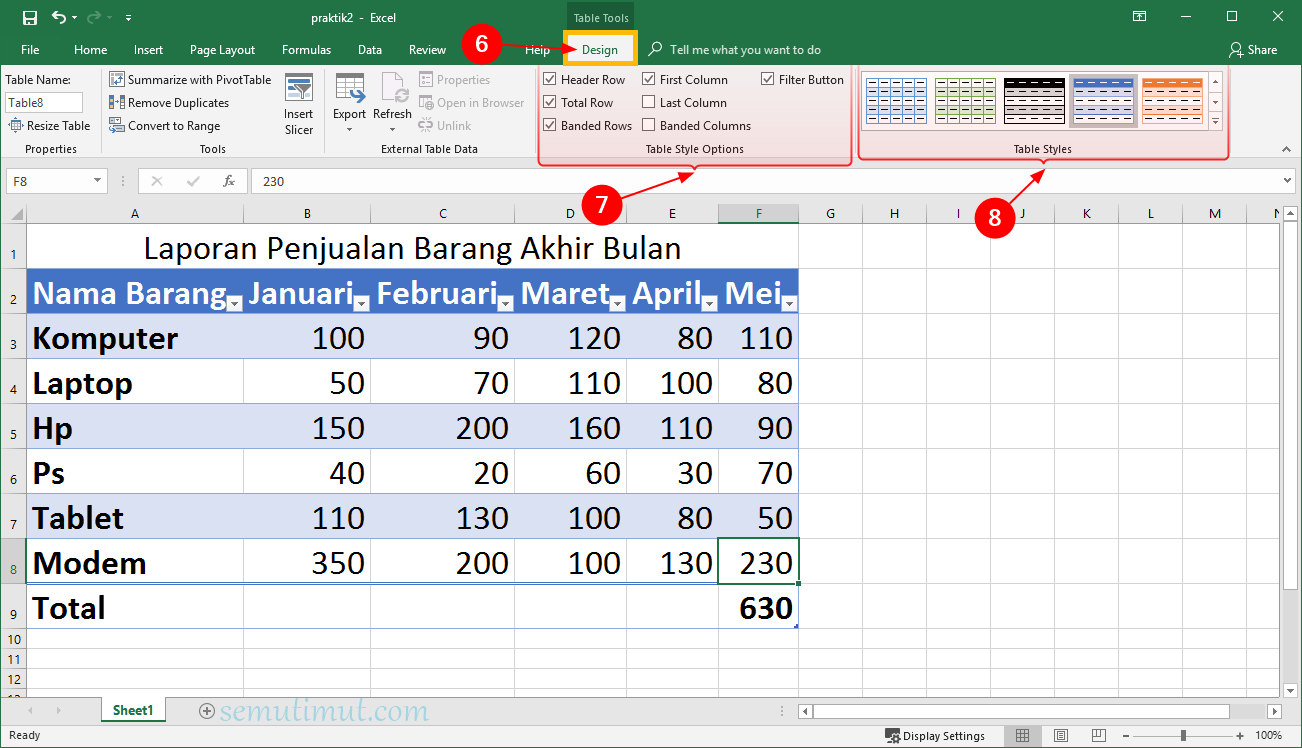1302x748 pixels.
Task: Click the Save icon in title bar
Action: 29,17
